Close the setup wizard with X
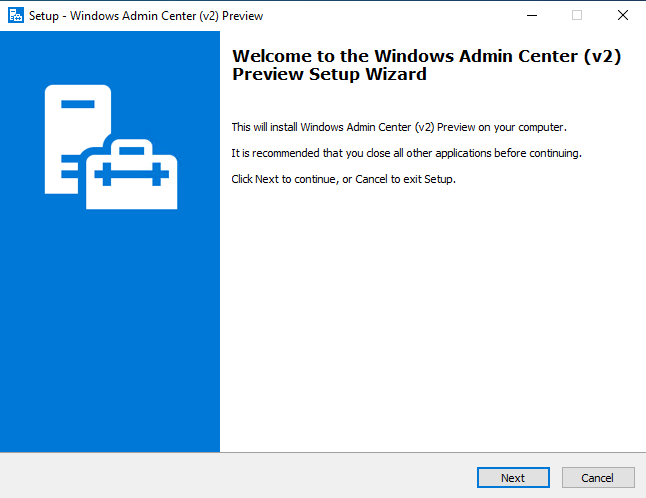The image size is (646, 498). point(623,16)
